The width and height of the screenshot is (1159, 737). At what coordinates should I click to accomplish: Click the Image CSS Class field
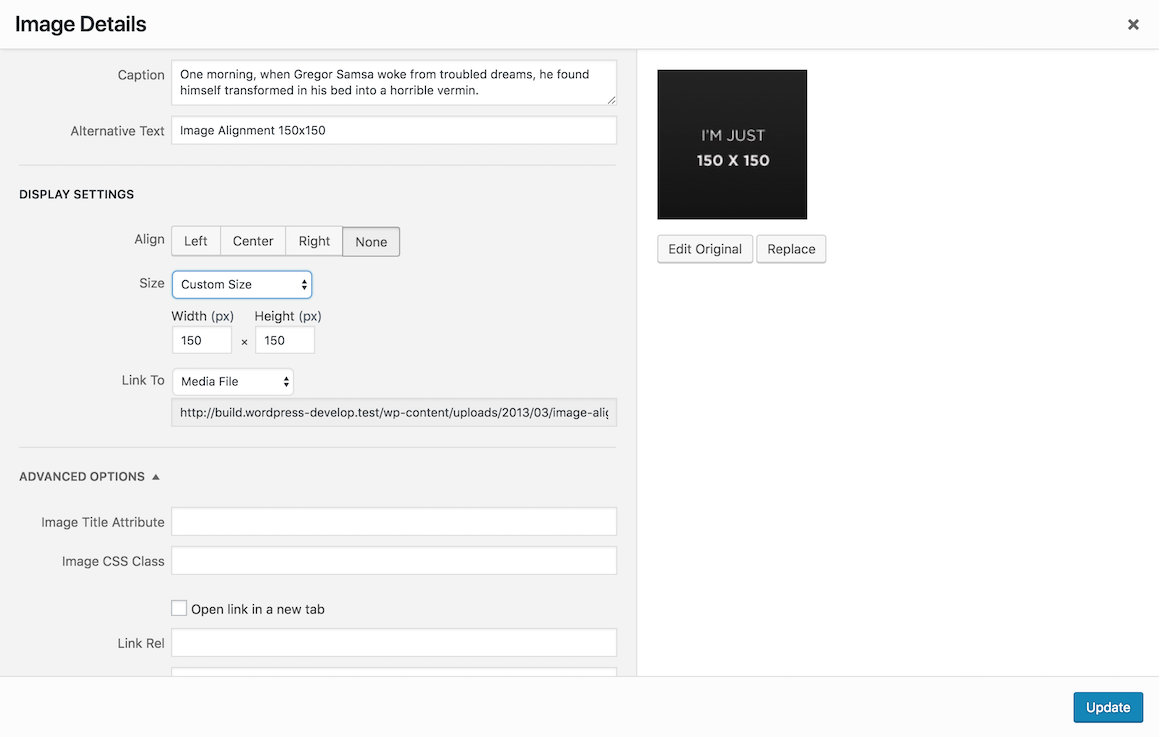click(x=394, y=561)
